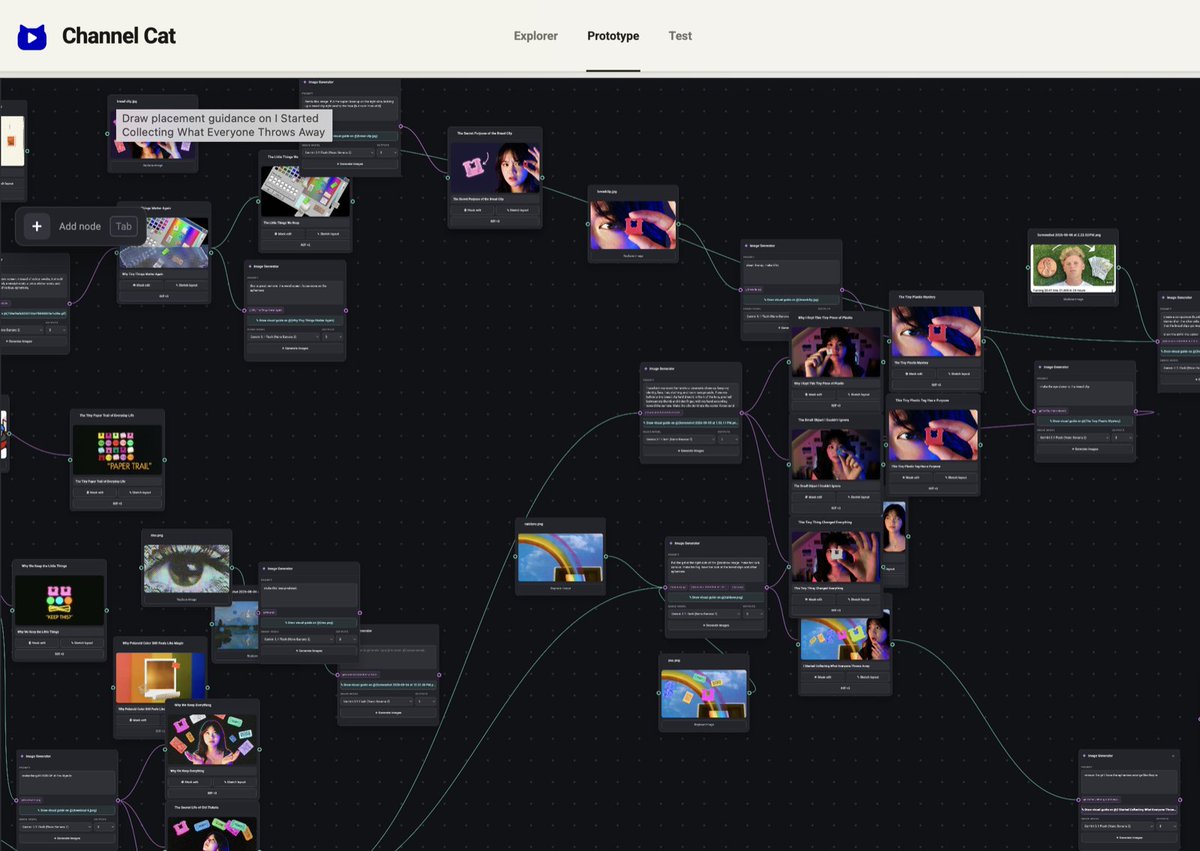Select the Screenshot 2025-09-08 image thumbnail
The image size is (1200, 851).
point(1073,268)
